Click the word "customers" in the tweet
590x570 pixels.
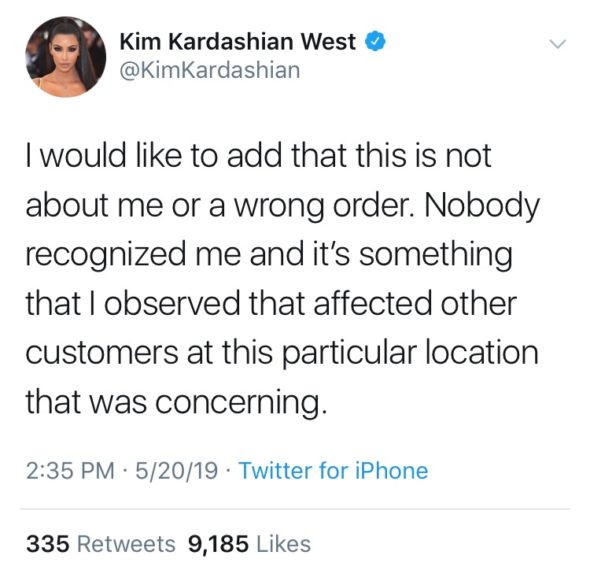(102, 353)
